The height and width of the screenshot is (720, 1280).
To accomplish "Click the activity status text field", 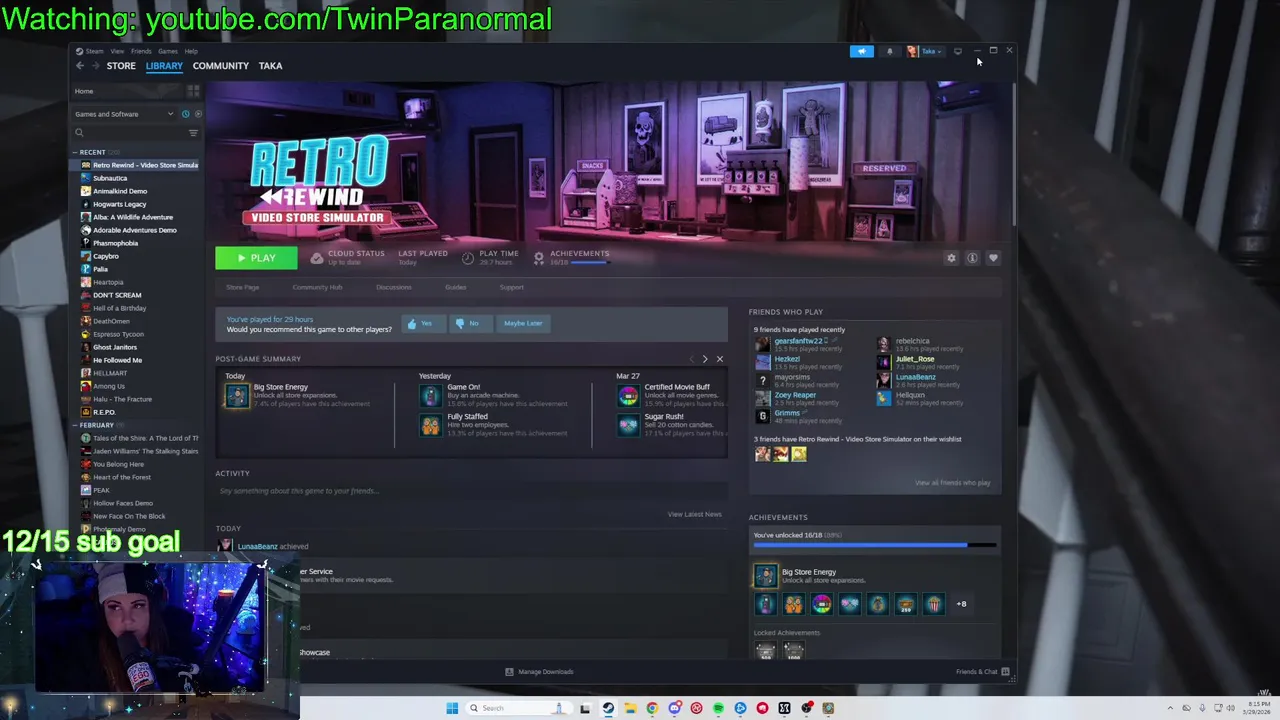I will point(472,491).
